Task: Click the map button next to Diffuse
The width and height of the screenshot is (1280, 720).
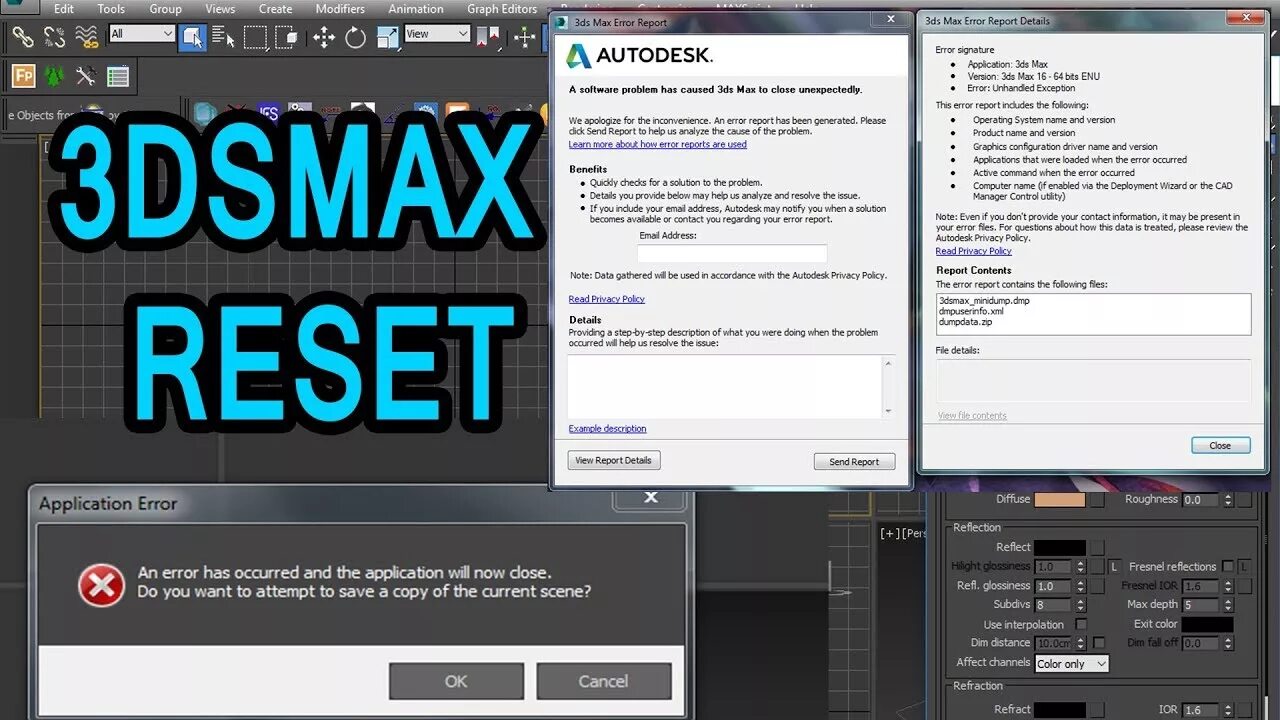Action: [1097, 500]
